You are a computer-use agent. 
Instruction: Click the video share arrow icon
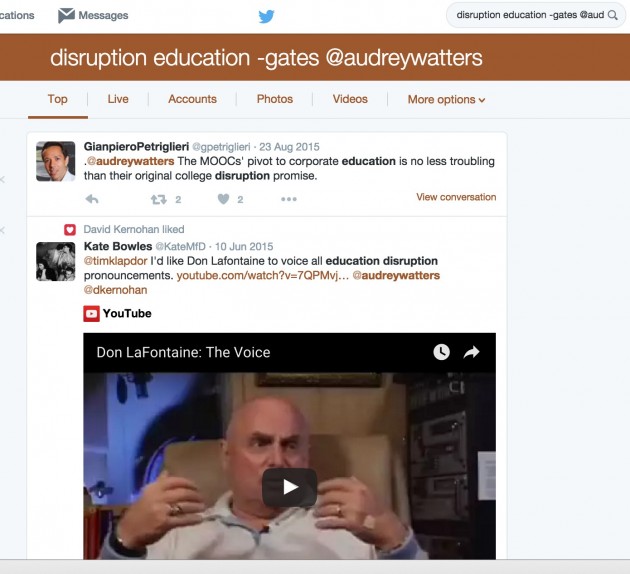pos(472,352)
